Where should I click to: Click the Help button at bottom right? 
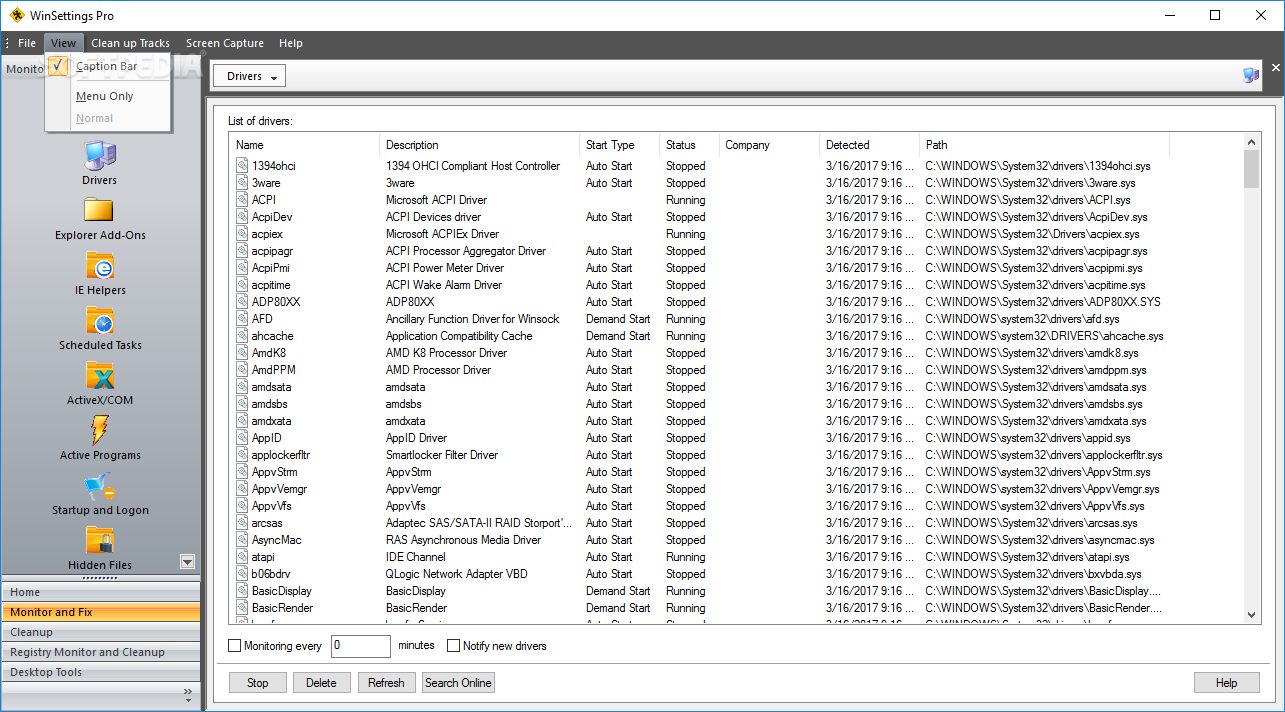1227,683
